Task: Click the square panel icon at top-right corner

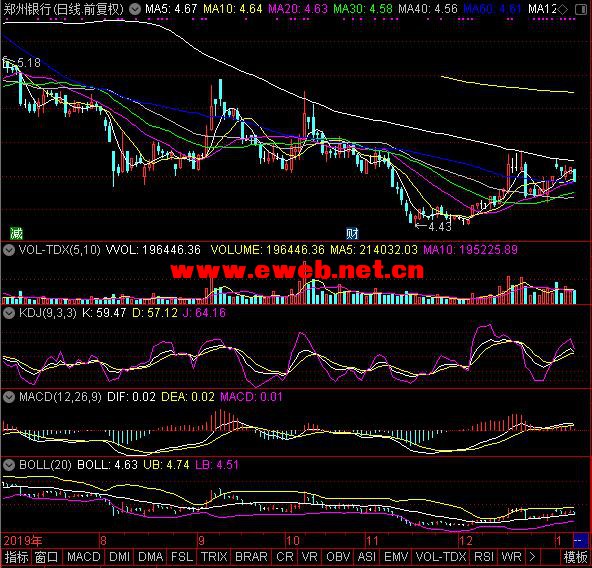Action: point(581,9)
